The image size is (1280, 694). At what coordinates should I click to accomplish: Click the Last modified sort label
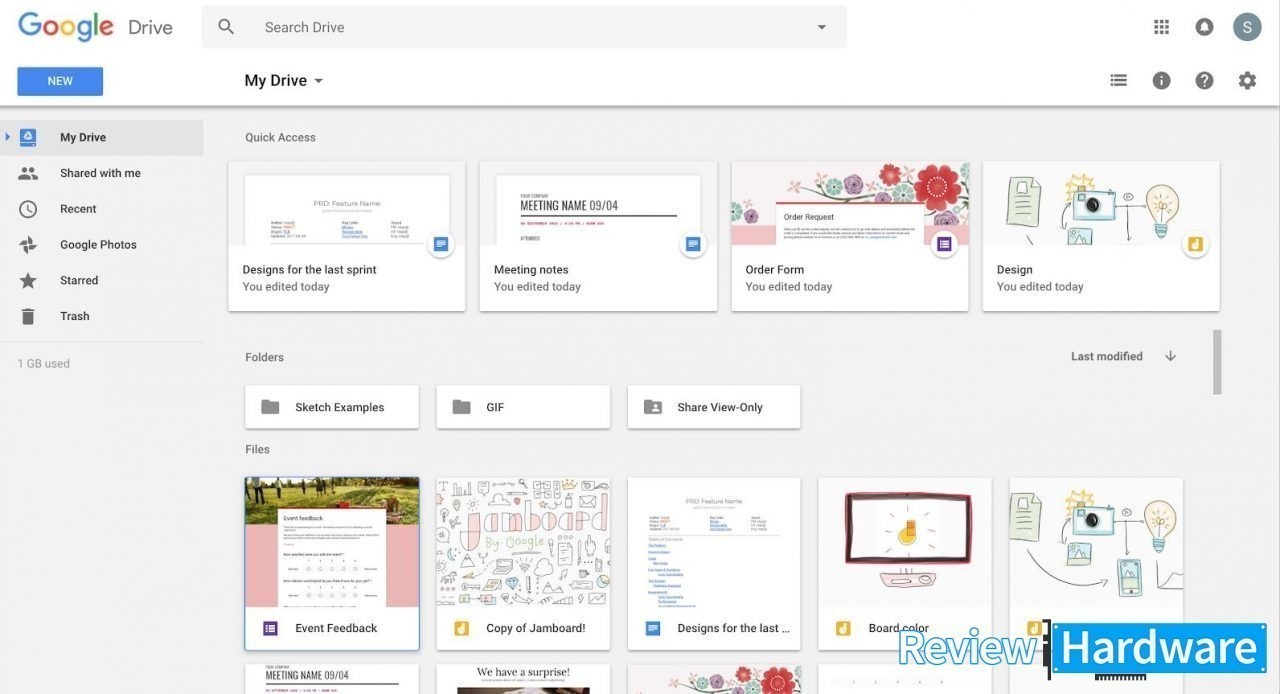pyautogui.click(x=1106, y=356)
